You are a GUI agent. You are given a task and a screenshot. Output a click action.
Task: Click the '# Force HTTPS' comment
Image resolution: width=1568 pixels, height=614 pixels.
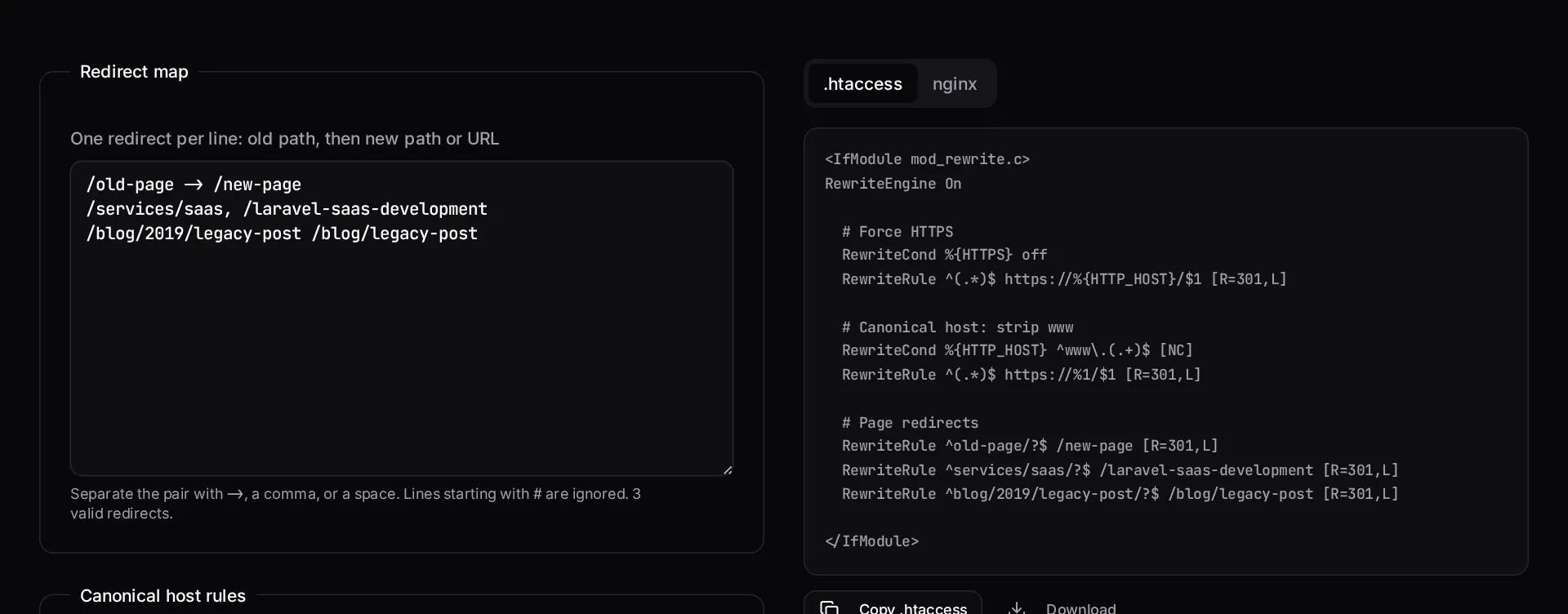pyautogui.click(x=898, y=232)
